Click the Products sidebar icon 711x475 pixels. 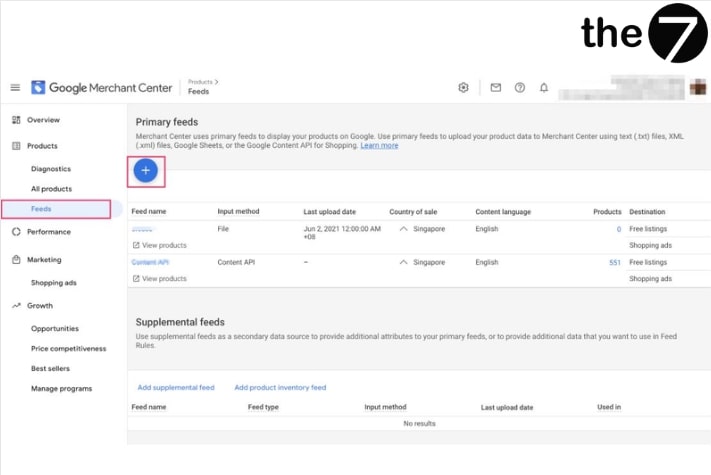tap(16, 146)
